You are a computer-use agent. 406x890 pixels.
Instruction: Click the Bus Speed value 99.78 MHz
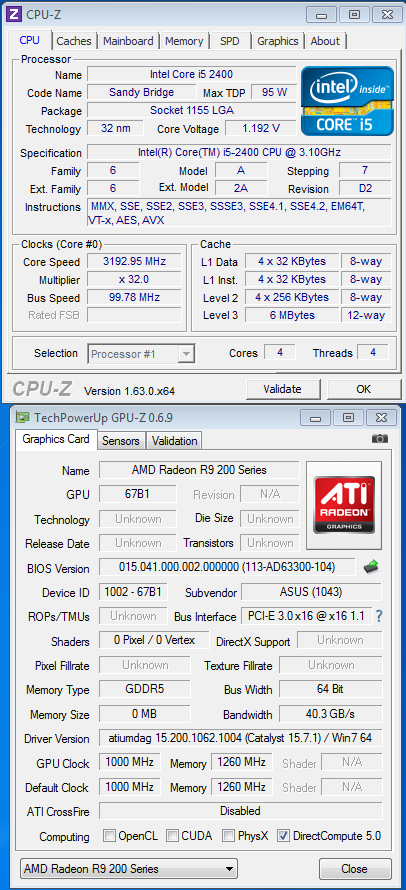point(135,297)
